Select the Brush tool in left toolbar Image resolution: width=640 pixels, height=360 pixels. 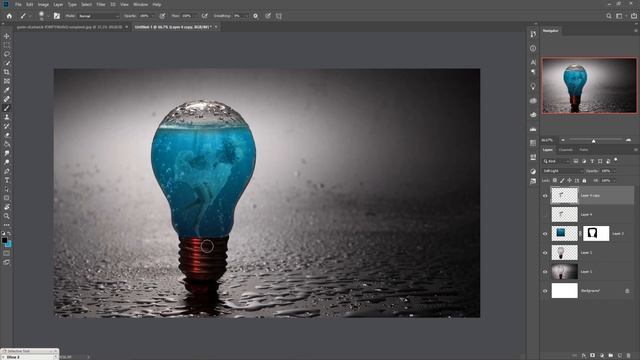(7, 108)
